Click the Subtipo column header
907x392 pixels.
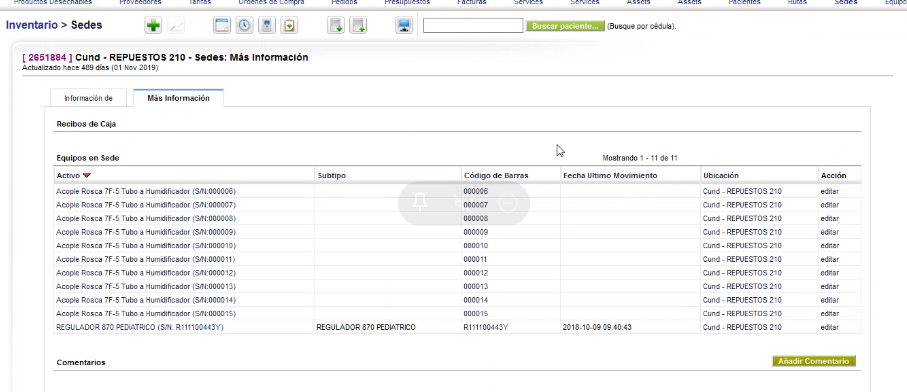pos(331,175)
